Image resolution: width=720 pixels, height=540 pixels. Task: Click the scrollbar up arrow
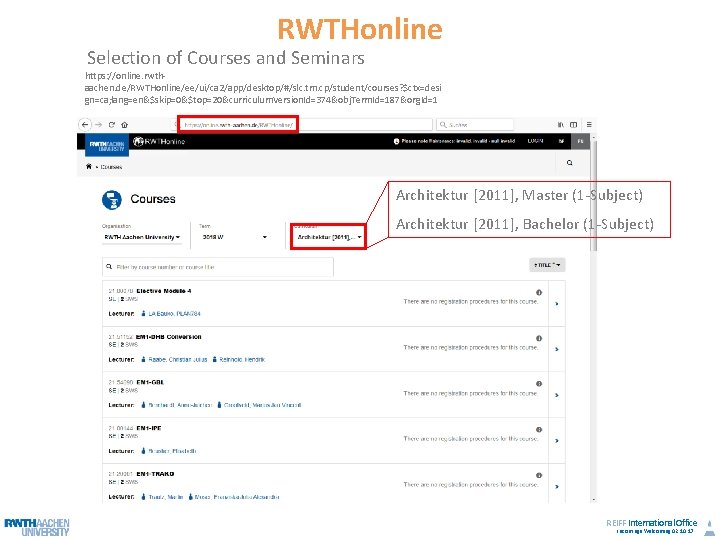click(x=594, y=137)
